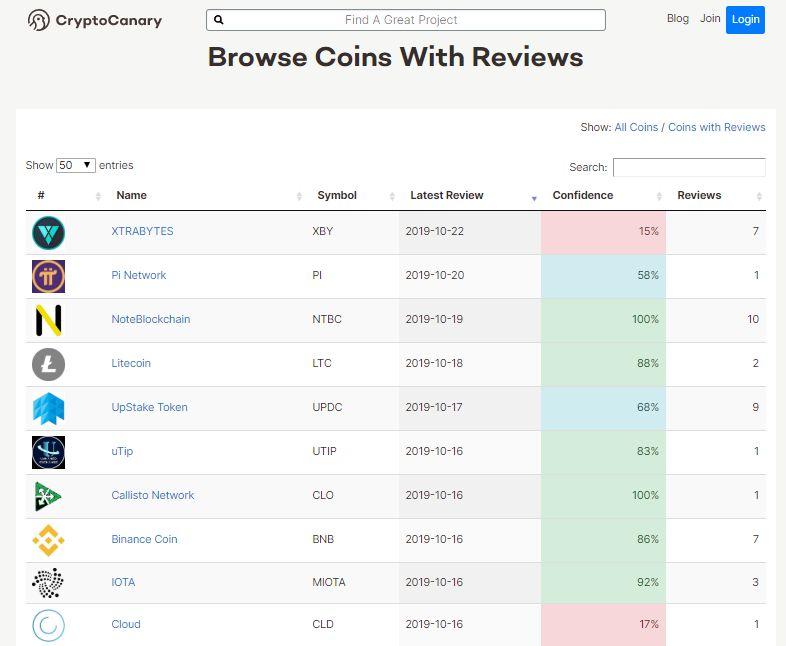Click the Cloud coin circle logo

(49, 625)
